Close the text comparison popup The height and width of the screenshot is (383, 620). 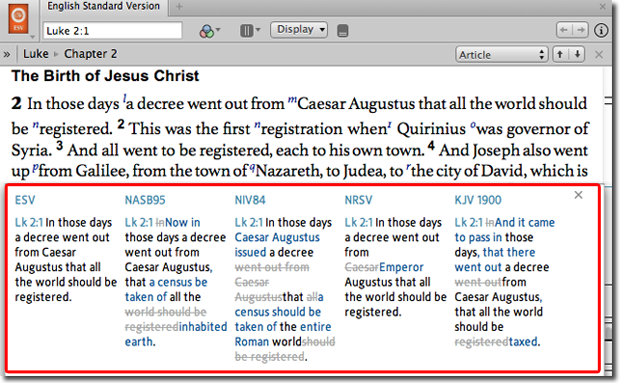tap(578, 195)
